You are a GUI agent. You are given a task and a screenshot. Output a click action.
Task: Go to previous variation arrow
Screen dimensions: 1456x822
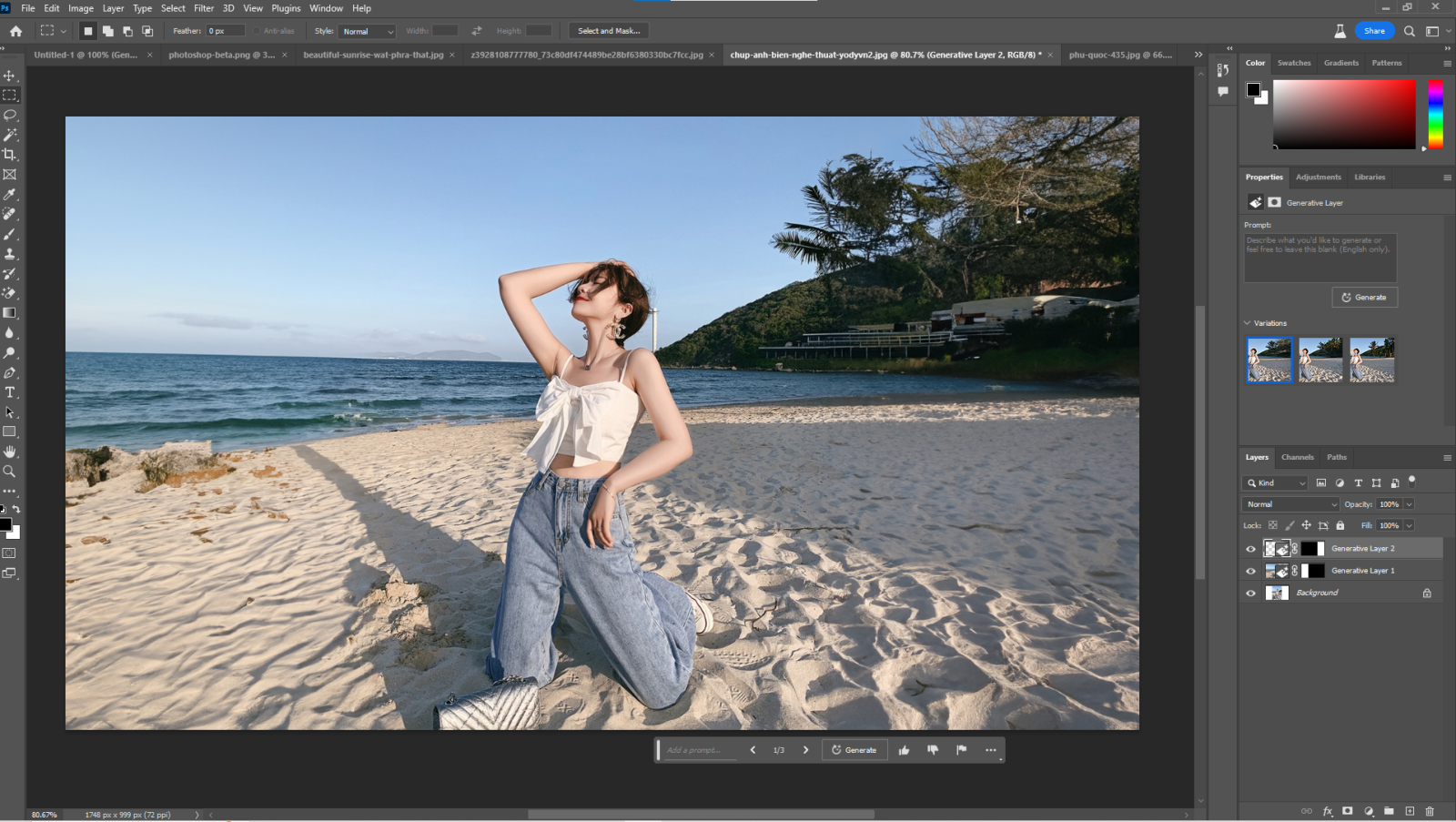[x=753, y=750]
